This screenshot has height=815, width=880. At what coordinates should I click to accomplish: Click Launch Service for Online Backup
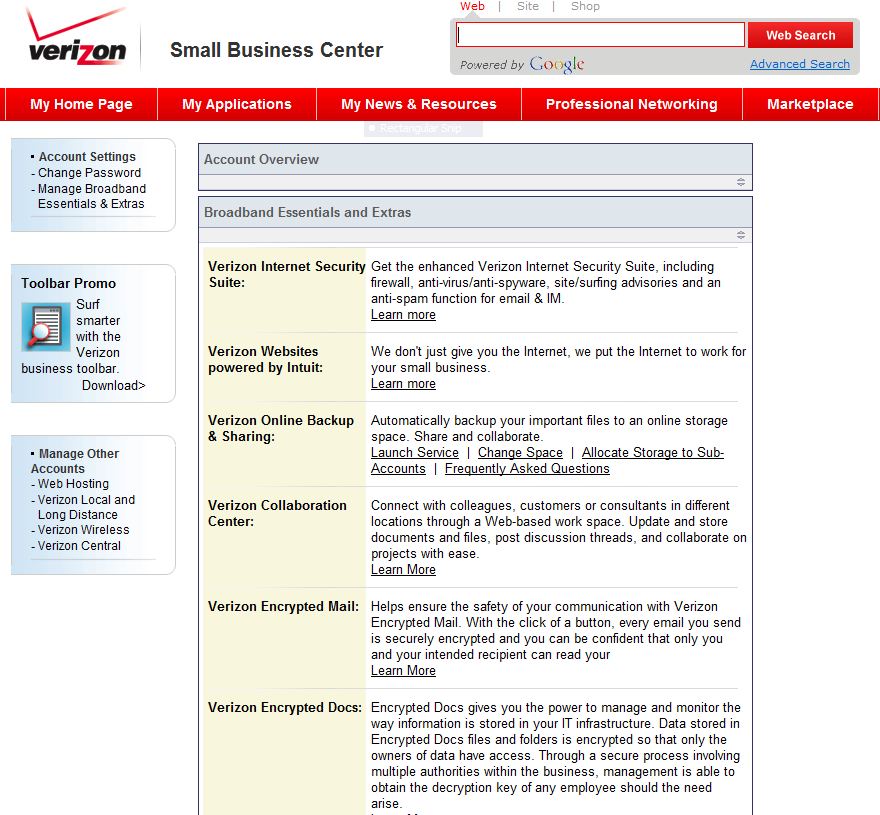pos(415,453)
